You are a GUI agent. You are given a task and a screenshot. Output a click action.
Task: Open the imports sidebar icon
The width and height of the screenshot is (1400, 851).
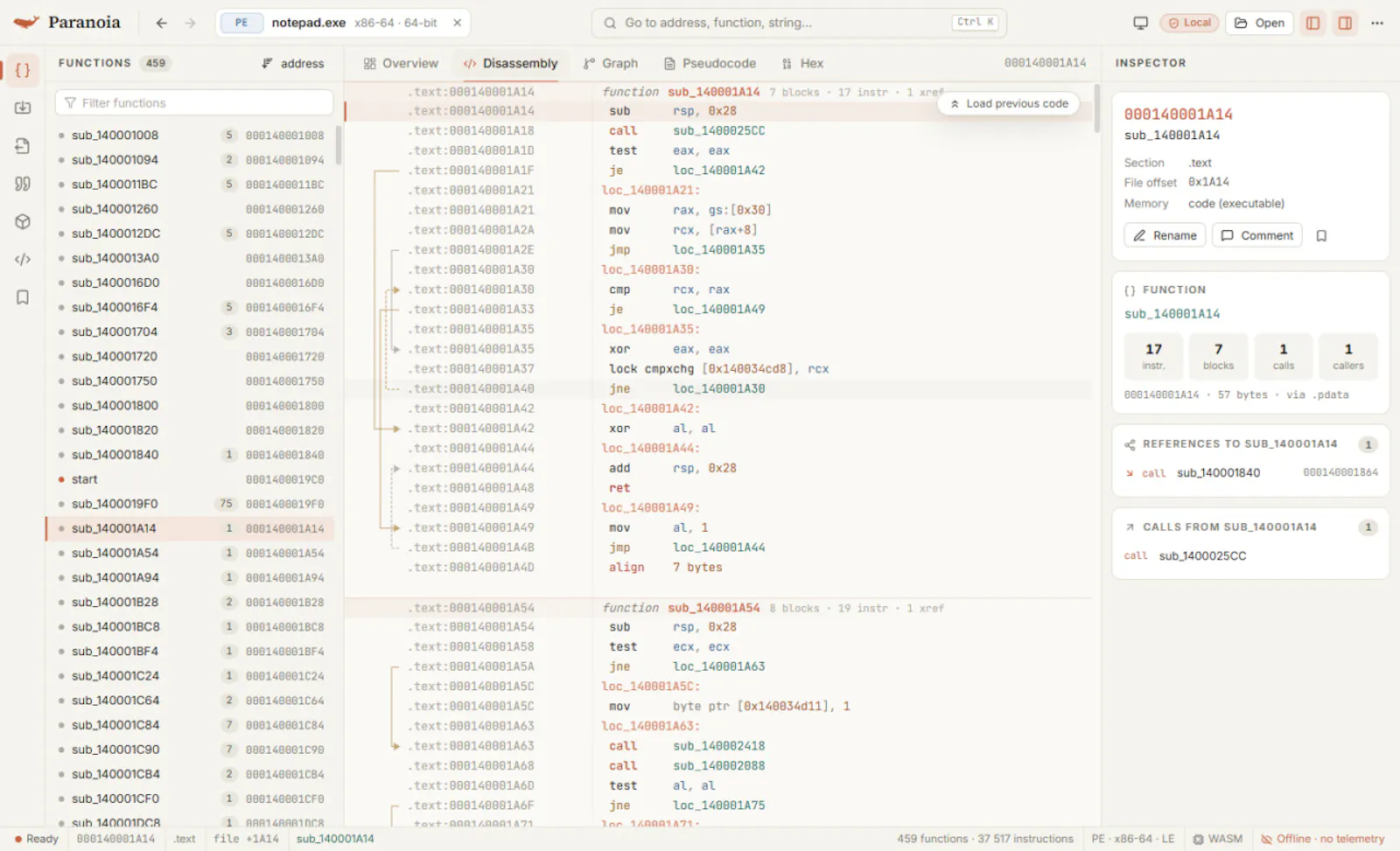point(23,108)
